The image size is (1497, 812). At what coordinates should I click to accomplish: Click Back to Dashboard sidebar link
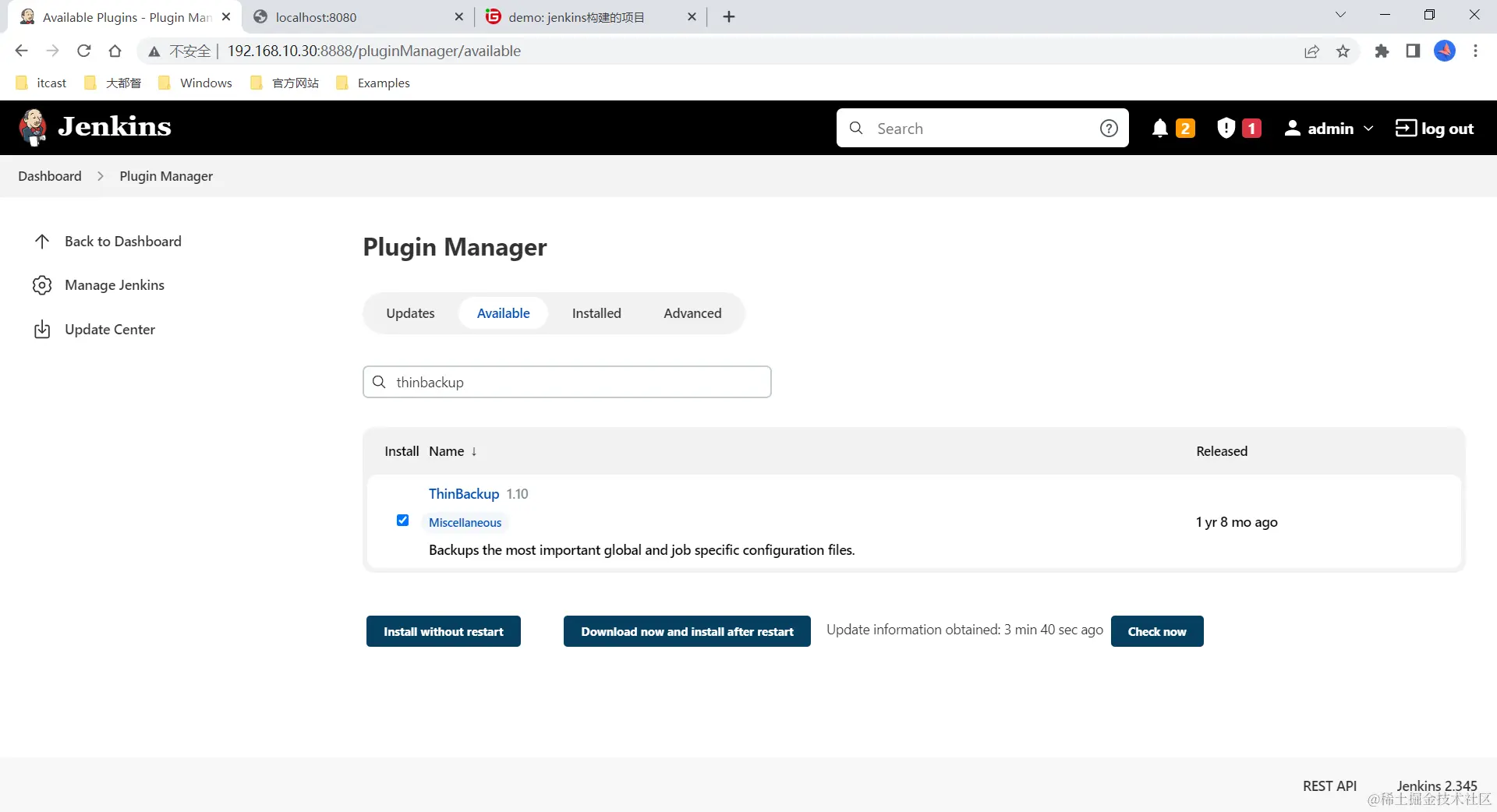(x=108, y=242)
